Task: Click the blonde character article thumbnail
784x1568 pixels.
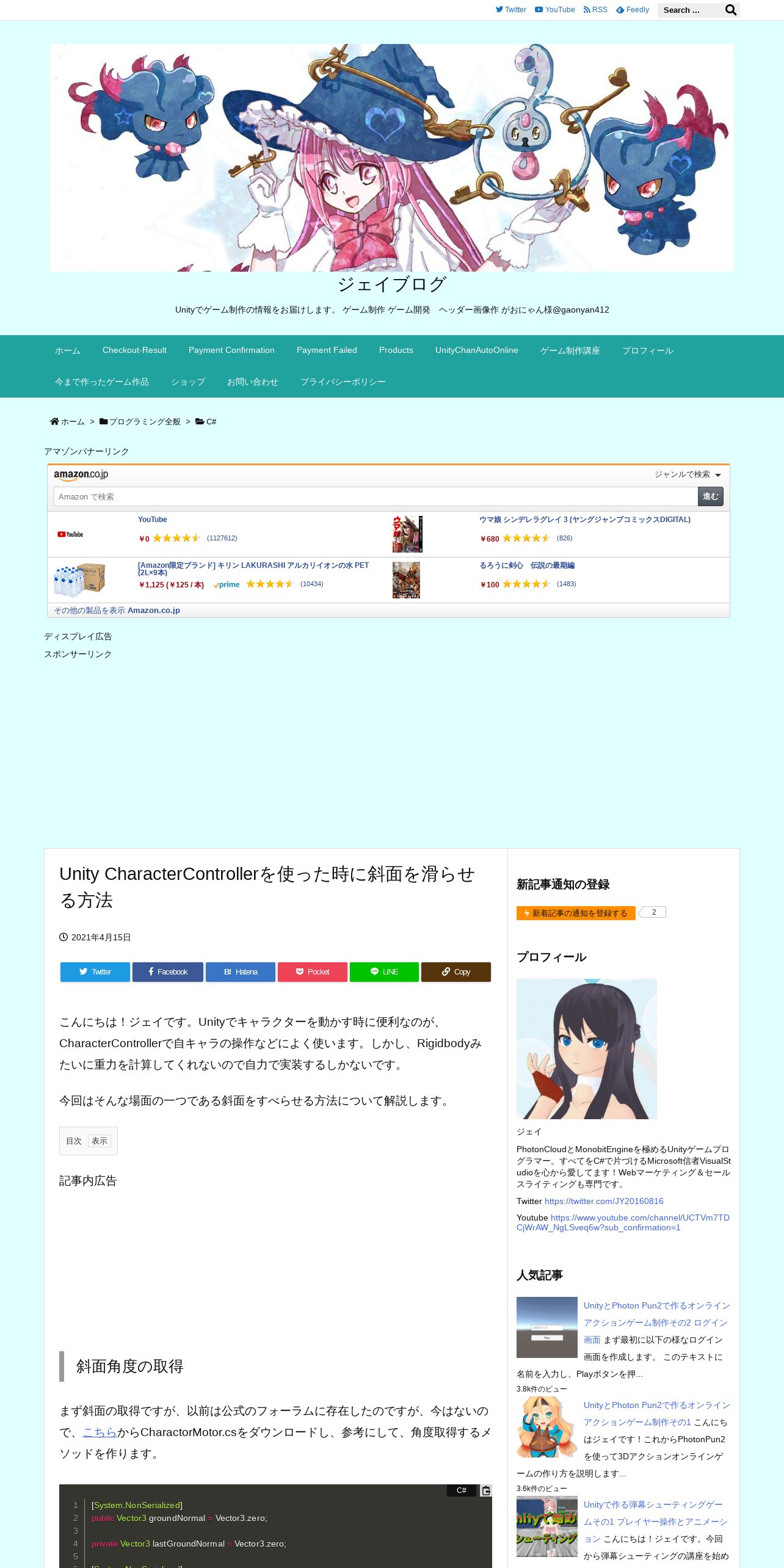Action: [x=547, y=1427]
